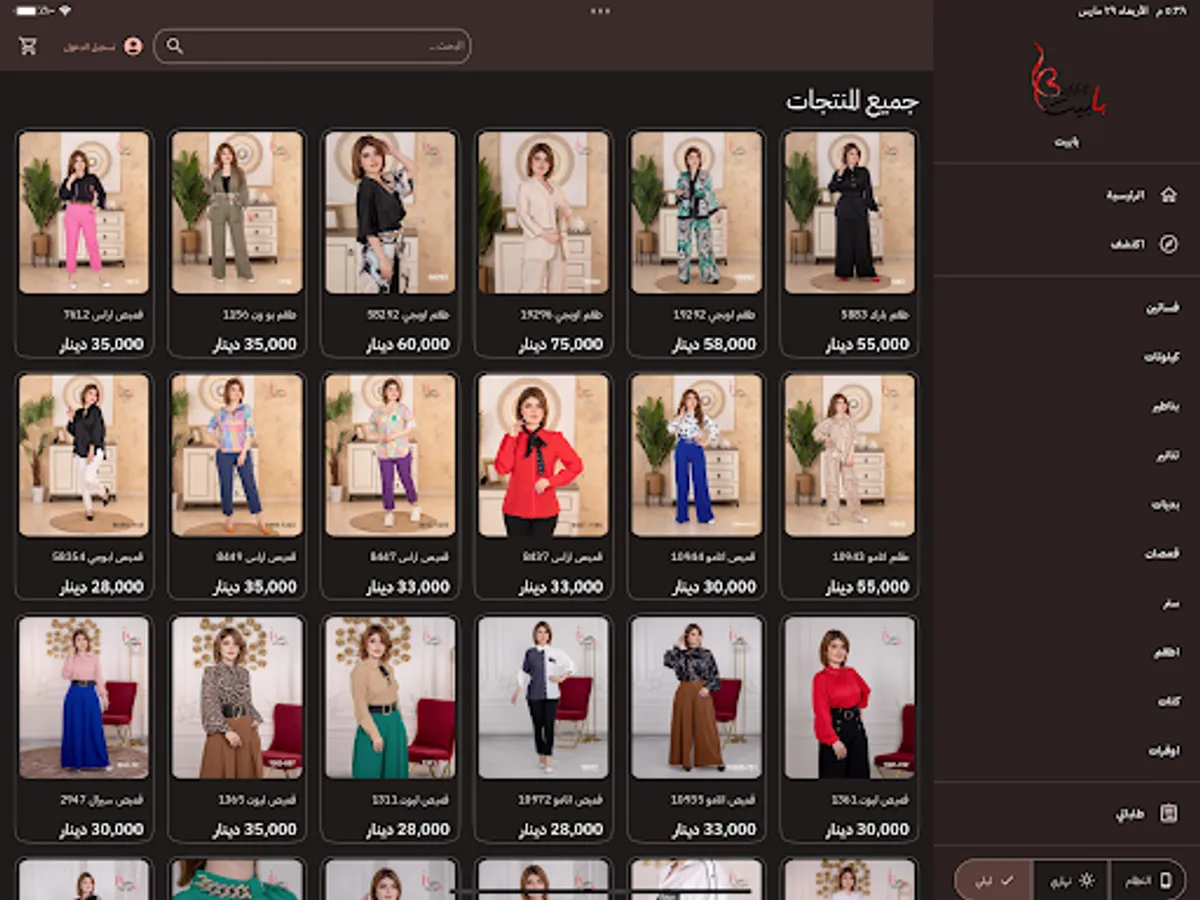The width and height of the screenshot is (1200, 900).
Task: Open brown trousers product 10955 photo
Action: click(x=697, y=698)
